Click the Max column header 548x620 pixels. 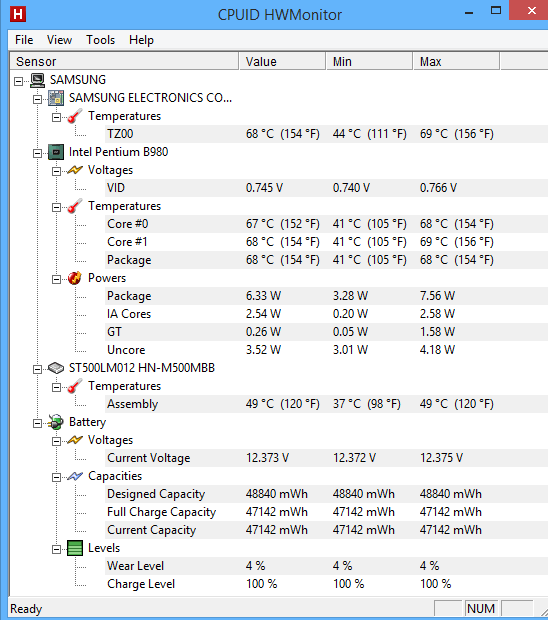click(456, 61)
